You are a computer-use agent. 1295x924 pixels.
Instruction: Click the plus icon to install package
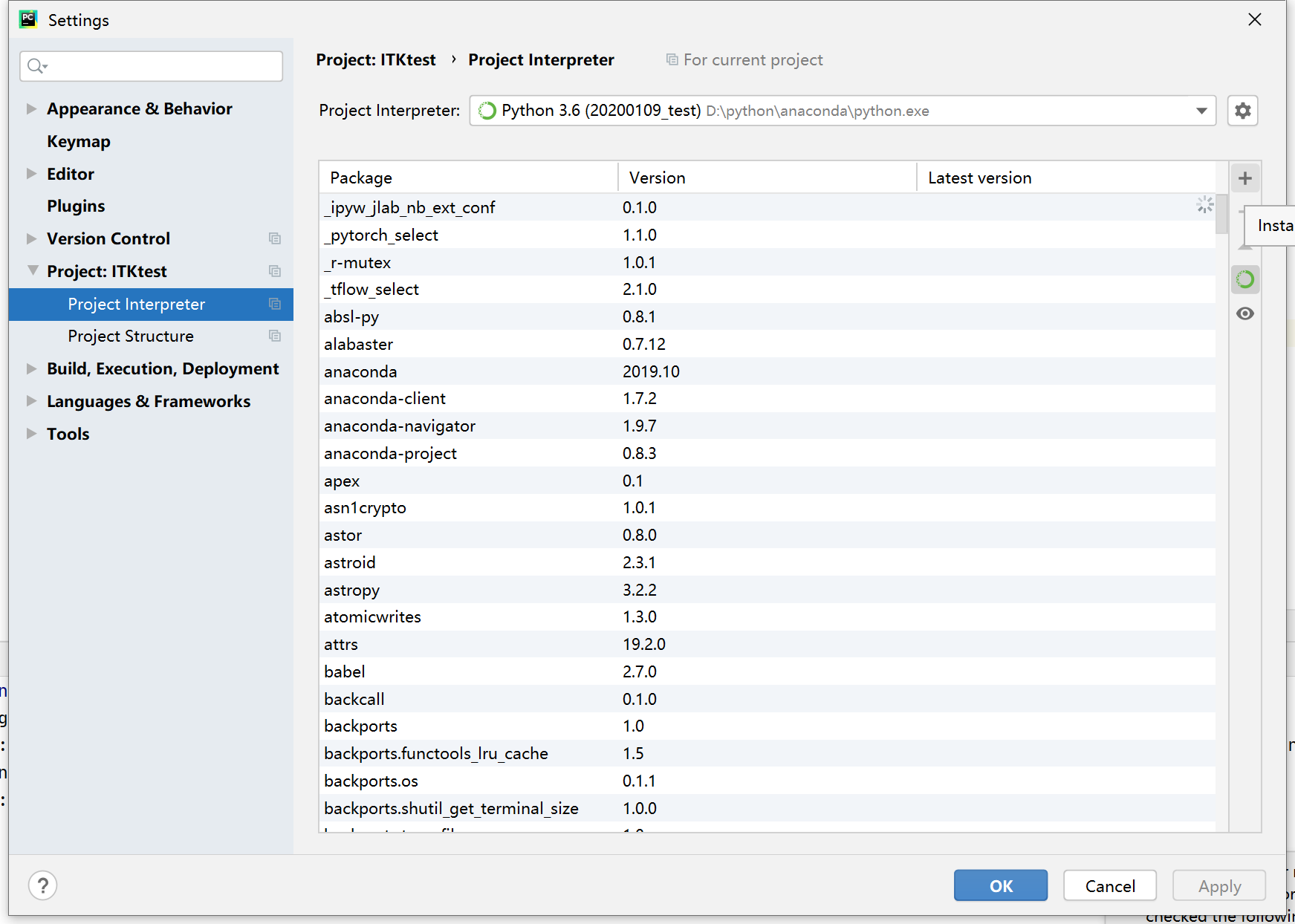(1245, 178)
